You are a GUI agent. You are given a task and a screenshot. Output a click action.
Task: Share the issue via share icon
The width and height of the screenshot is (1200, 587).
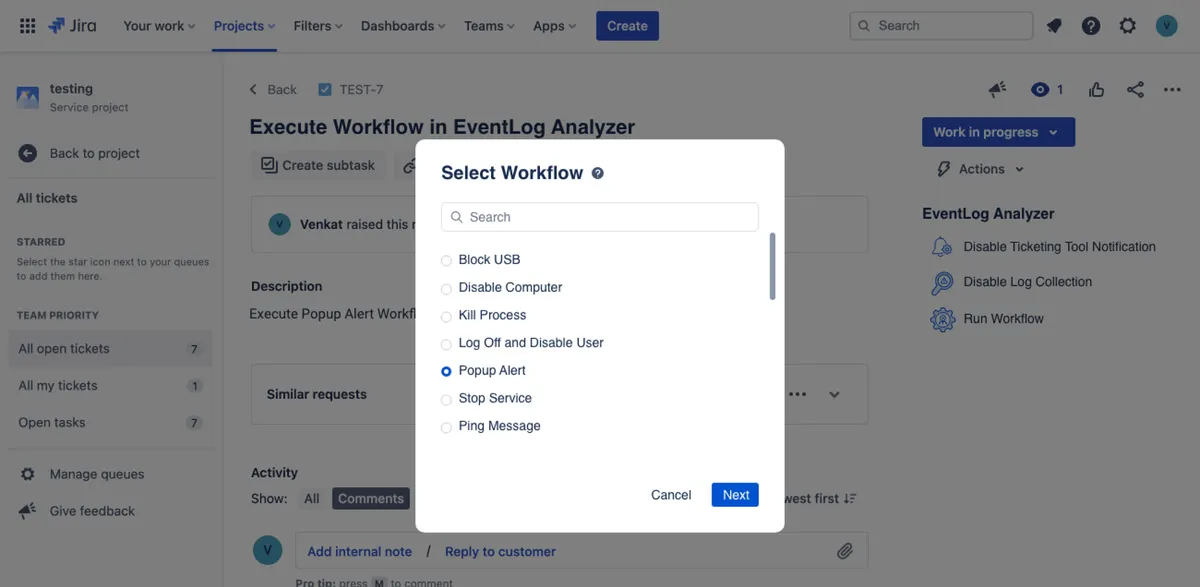(x=1135, y=90)
